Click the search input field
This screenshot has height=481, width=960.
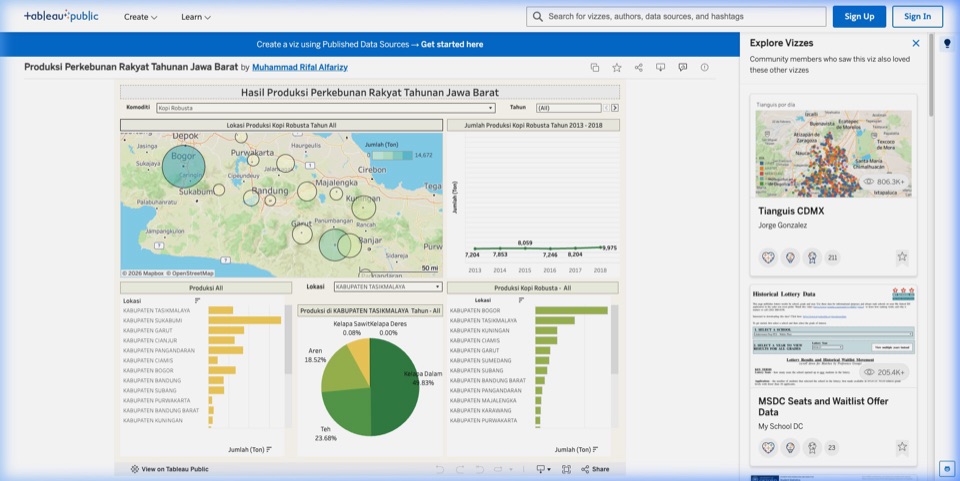pos(676,17)
